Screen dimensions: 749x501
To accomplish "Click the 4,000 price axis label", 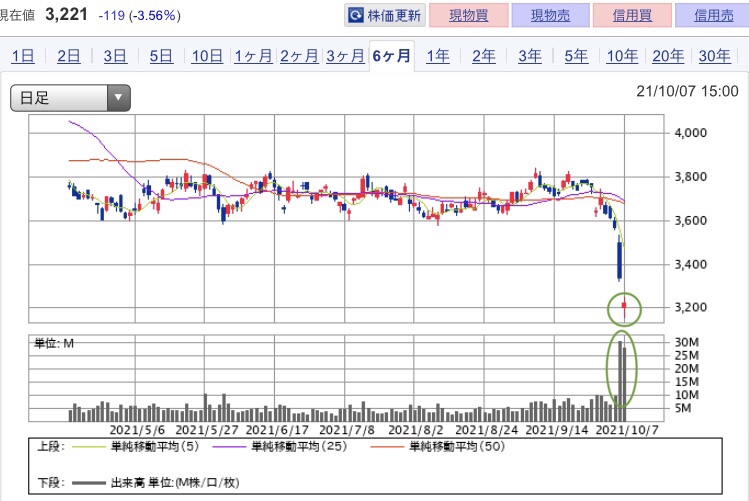I will tap(690, 133).
